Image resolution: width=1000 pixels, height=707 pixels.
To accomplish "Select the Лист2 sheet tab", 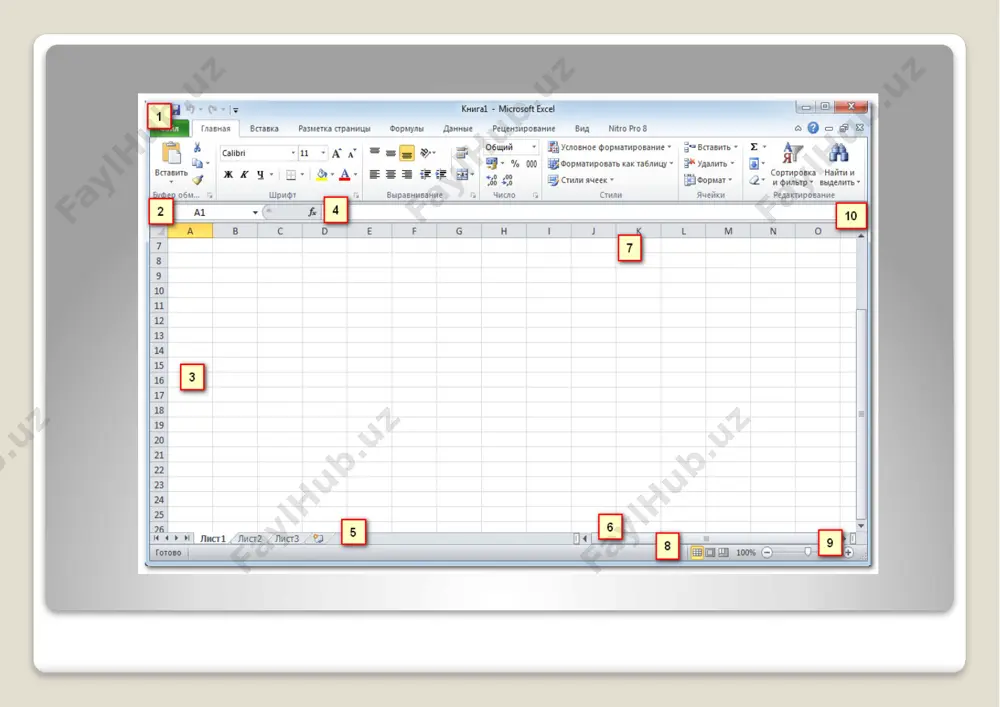I will (249, 539).
